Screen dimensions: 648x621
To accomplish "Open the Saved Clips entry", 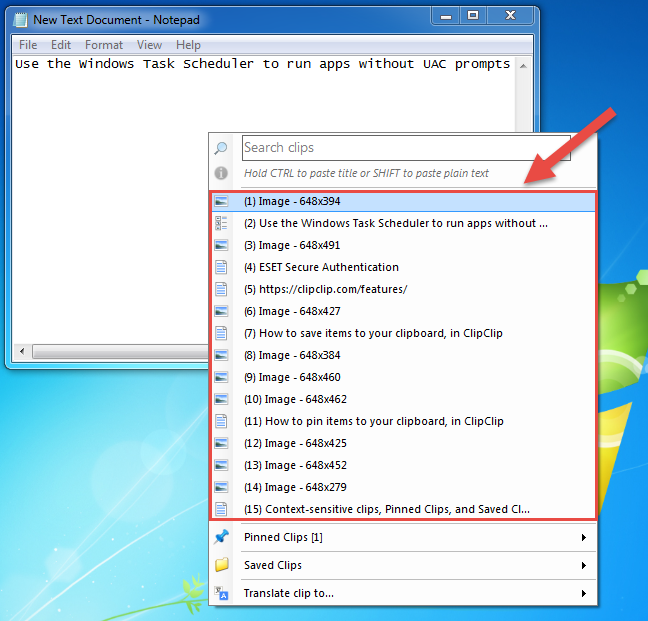I will [403, 565].
